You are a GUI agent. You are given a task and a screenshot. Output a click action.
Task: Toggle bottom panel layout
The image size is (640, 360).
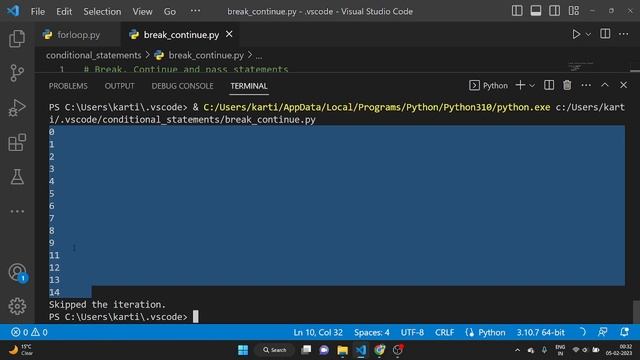[536, 11]
